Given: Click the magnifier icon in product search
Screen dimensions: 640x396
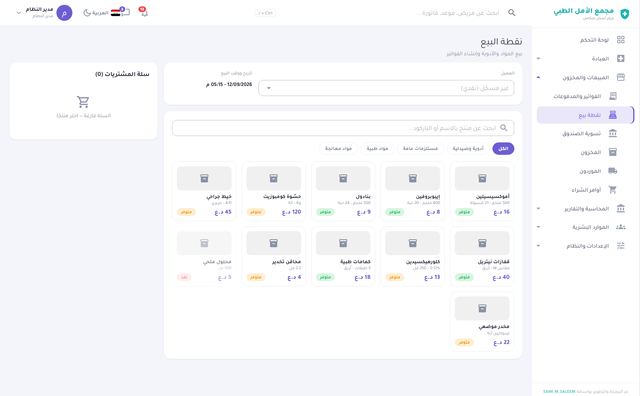Looking at the screenshot, I should pos(504,128).
